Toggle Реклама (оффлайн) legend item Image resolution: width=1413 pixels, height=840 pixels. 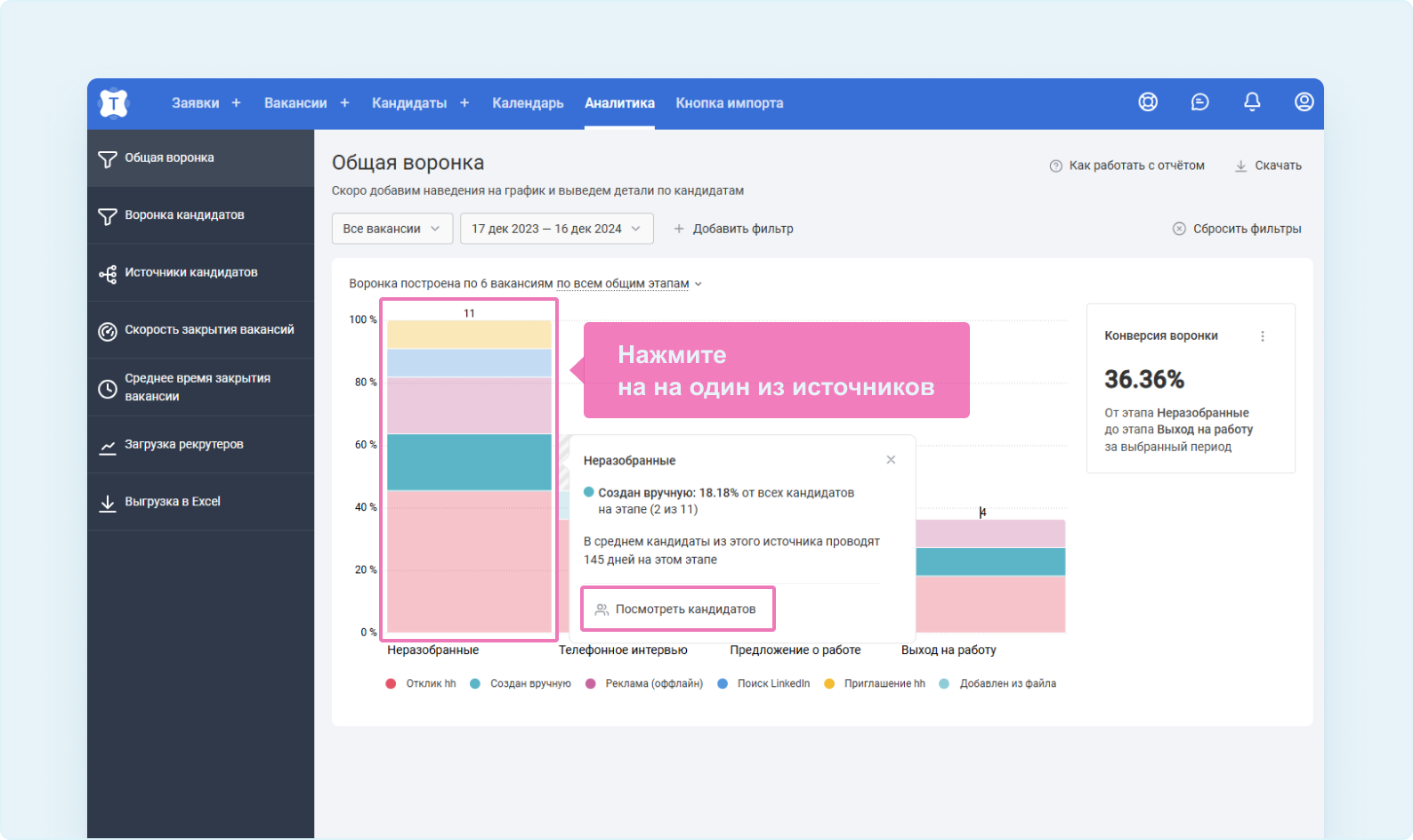(644, 683)
